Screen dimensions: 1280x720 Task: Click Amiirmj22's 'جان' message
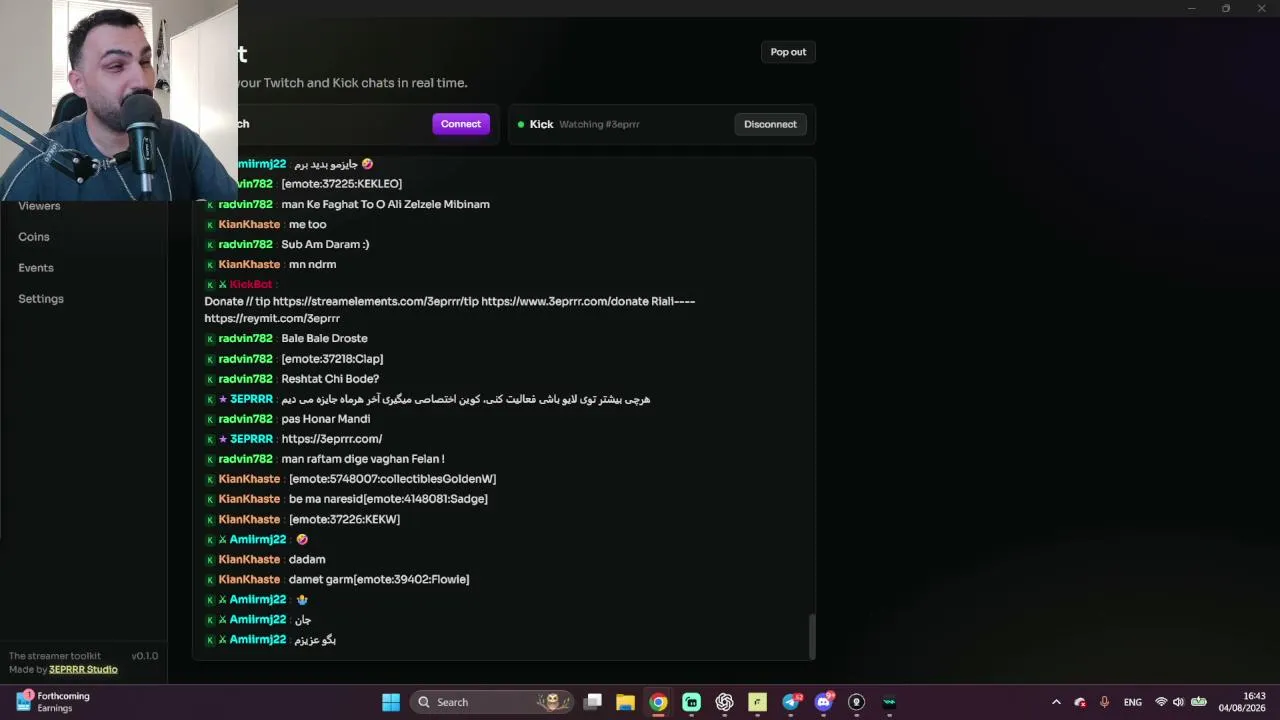pyautogui.click(x=303, y=620)
